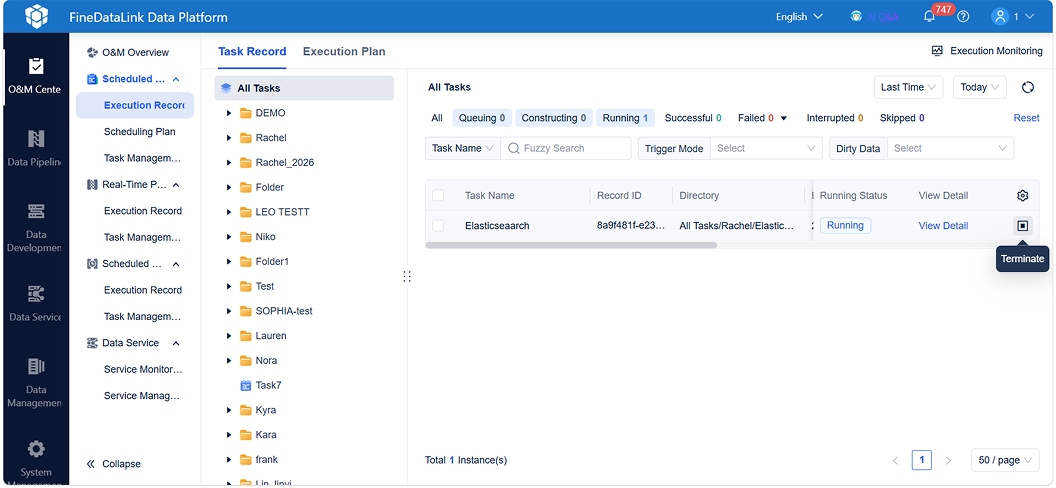The width and height of the screenshot is (1056, 488).
Task: Terminate the Elasticseearch task via stop icon
Action: point(1022,226)
